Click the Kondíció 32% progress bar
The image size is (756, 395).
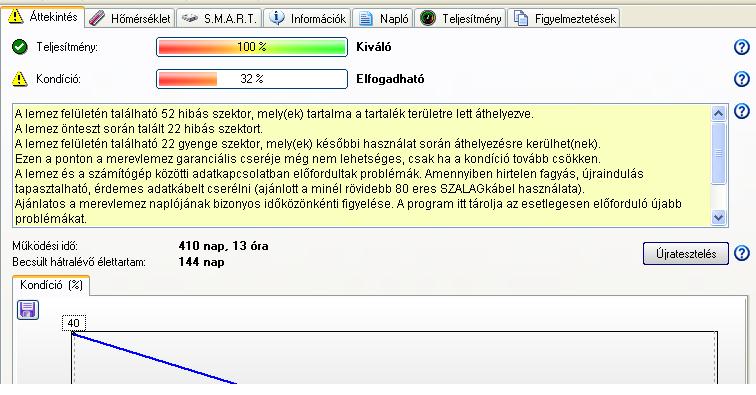[252, 79]
